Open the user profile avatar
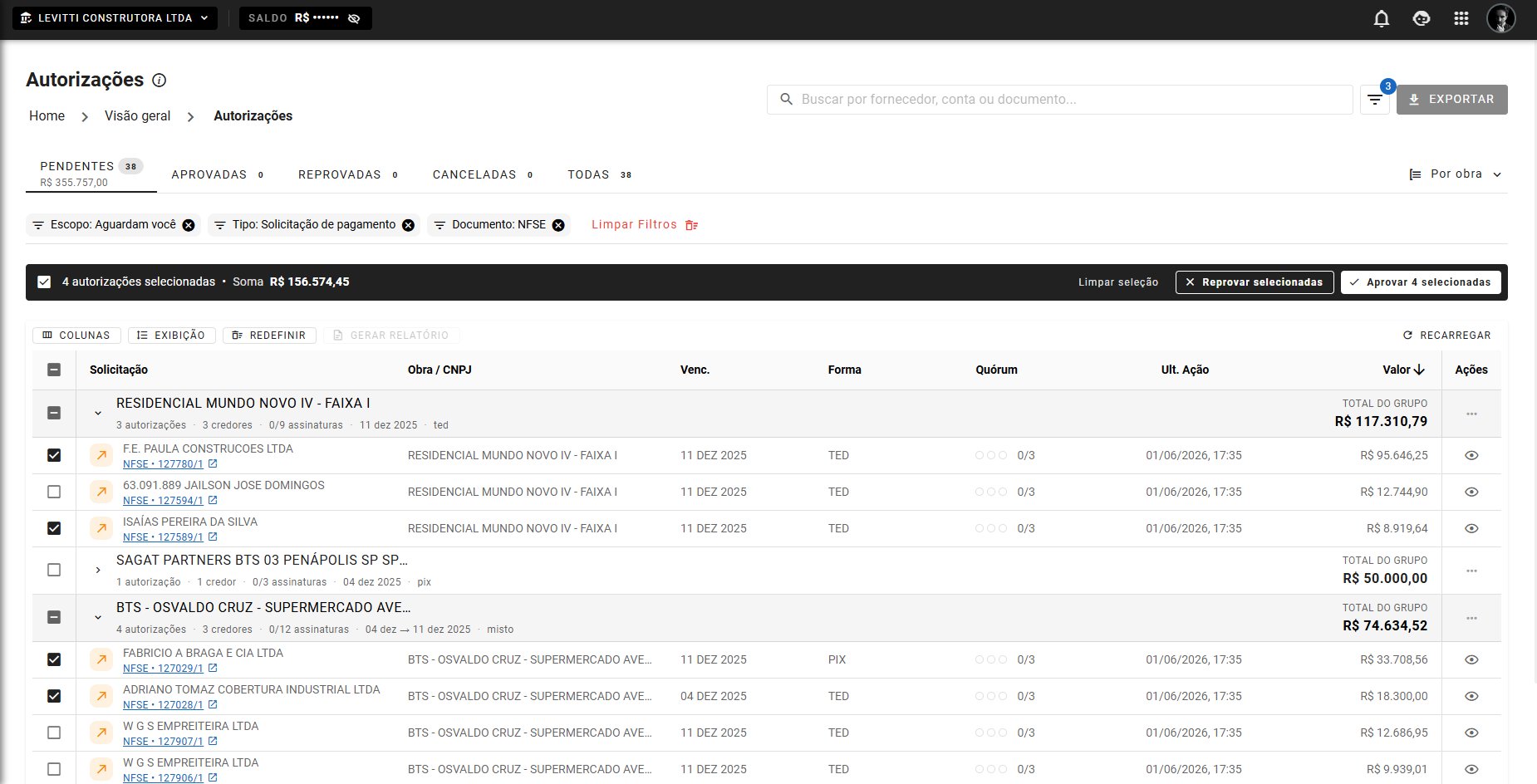Viewport: 1537px width, 784px height. 1501,18
